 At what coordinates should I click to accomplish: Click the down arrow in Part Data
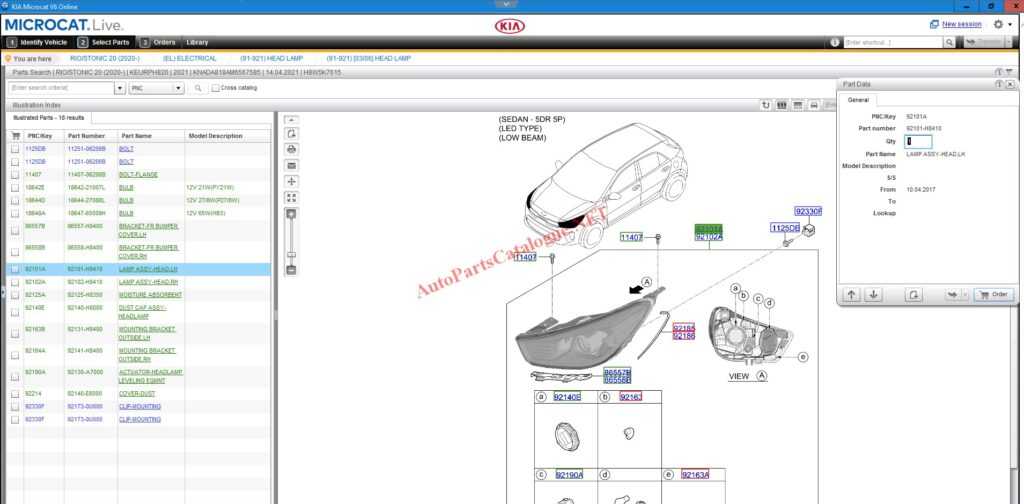[873, 295]
